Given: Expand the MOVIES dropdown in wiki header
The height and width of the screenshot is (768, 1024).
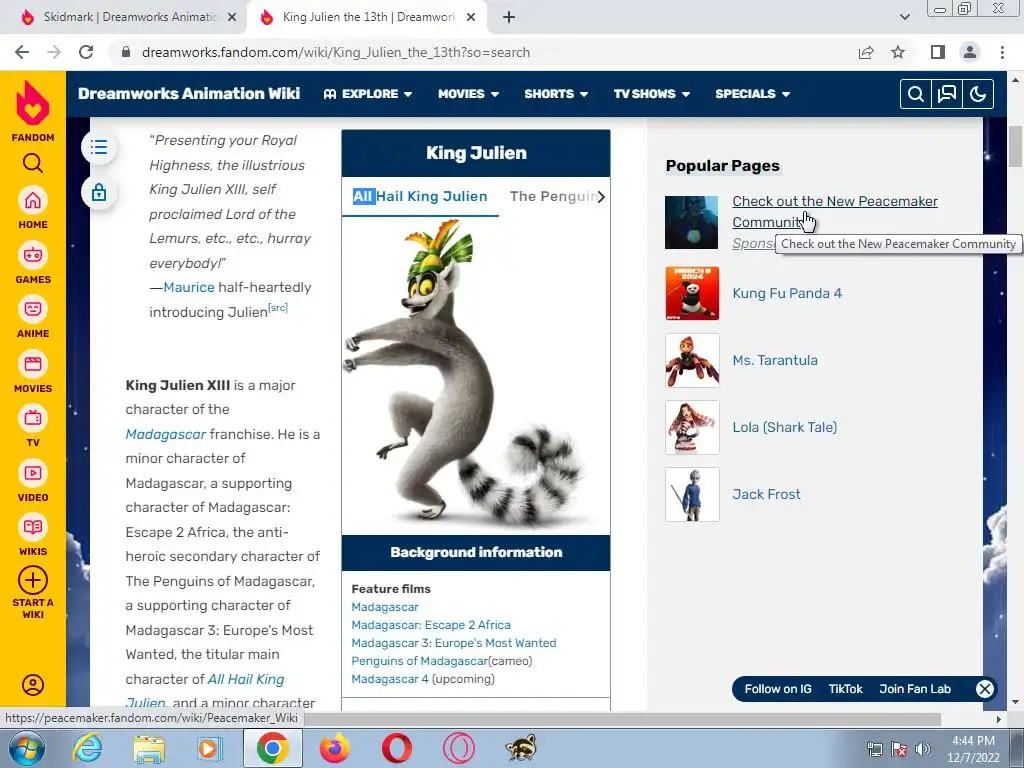Looking at the screenshot, I should 468,94.
